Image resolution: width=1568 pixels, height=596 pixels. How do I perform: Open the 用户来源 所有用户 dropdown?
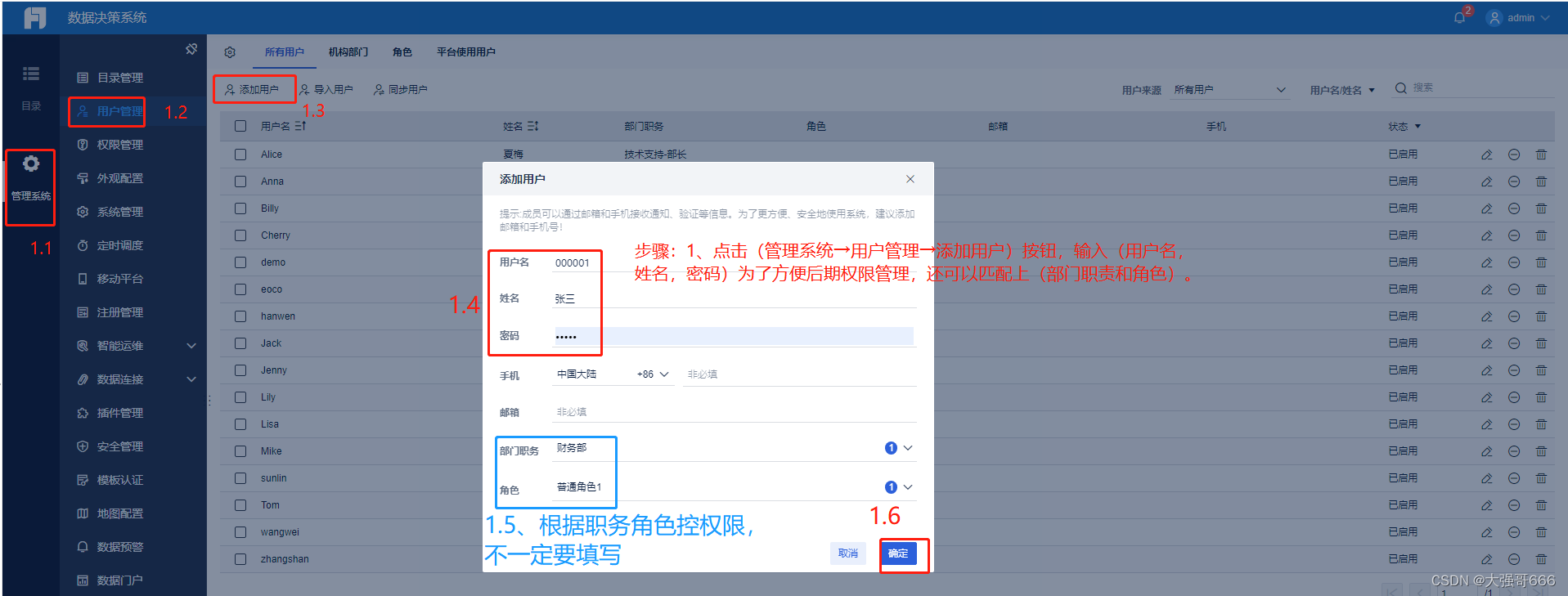[x=1230, y=90]
